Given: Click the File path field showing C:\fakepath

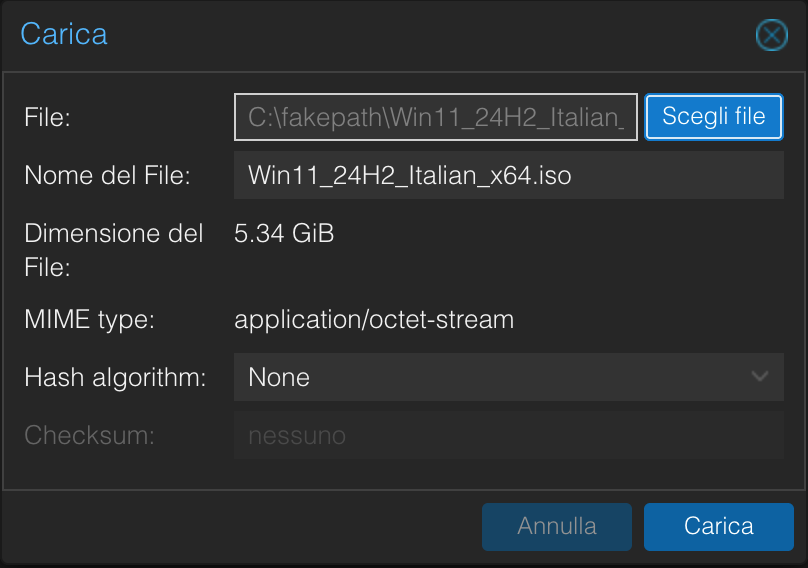Looking at the screenshot, I should click(435, 117).
